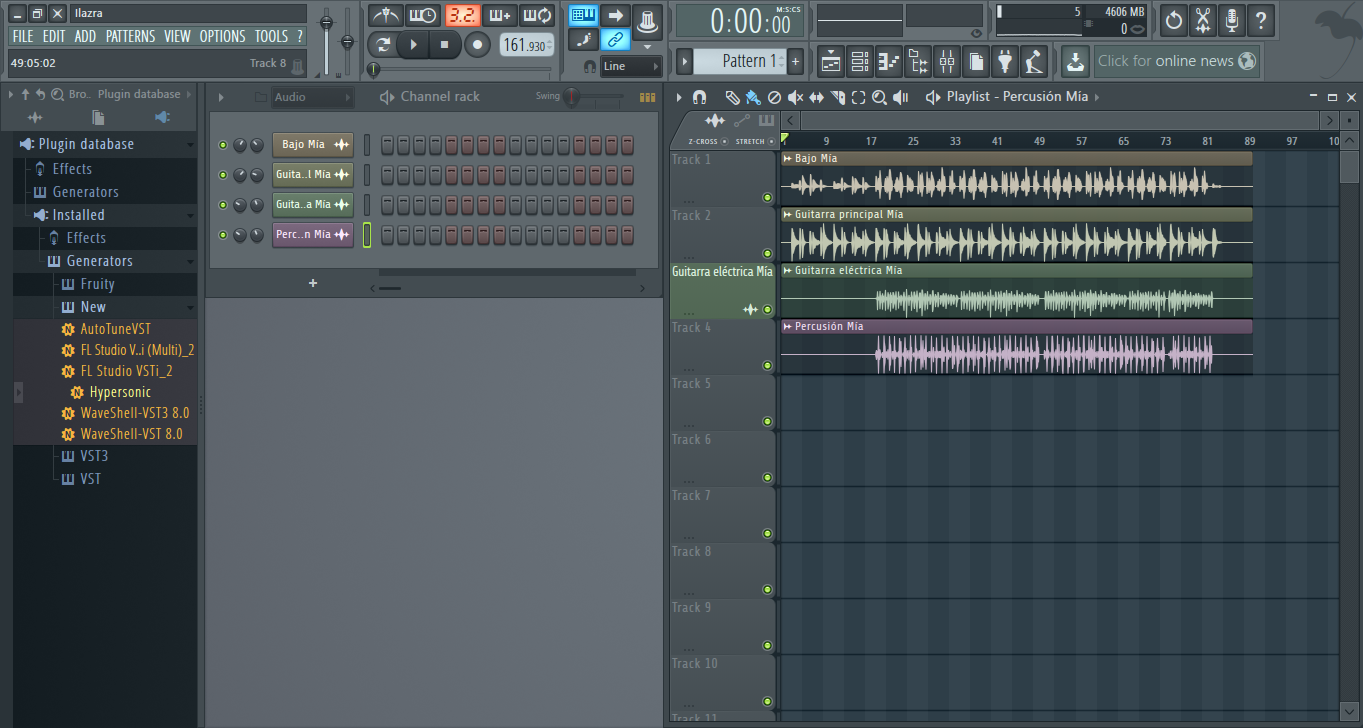The height and width of the screenshot is (728, 1363).
Task: Add a new pattern with the plus button
Action: pyautogui.click(x=796, y=61)
